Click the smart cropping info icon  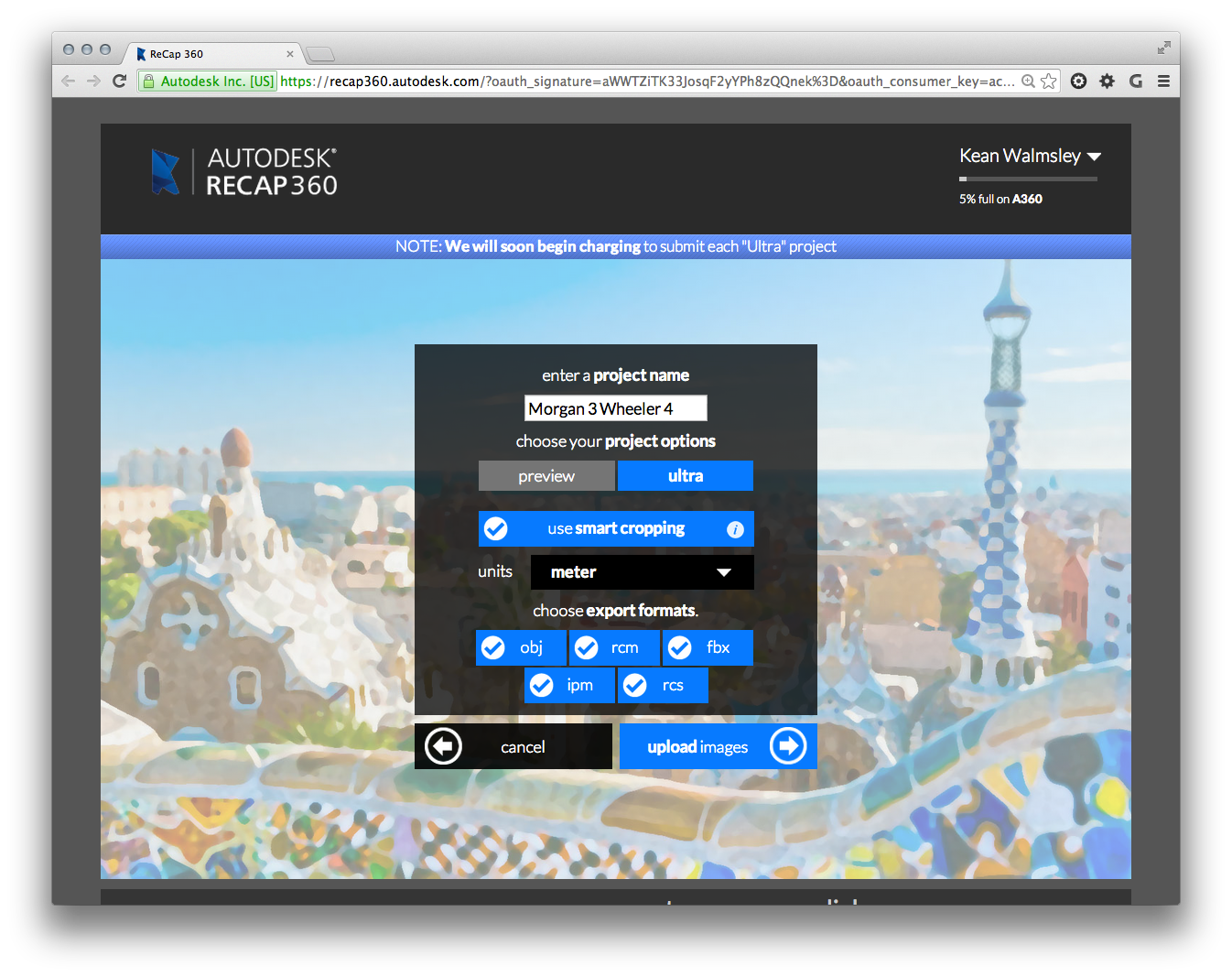pyautogui.click(x=735, y=529)
